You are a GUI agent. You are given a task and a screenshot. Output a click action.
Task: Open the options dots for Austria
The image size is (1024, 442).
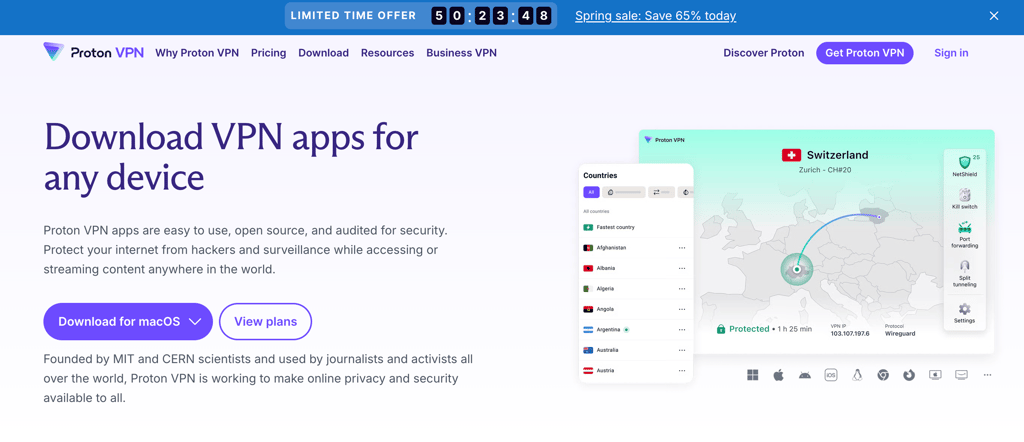pos(682,370)
